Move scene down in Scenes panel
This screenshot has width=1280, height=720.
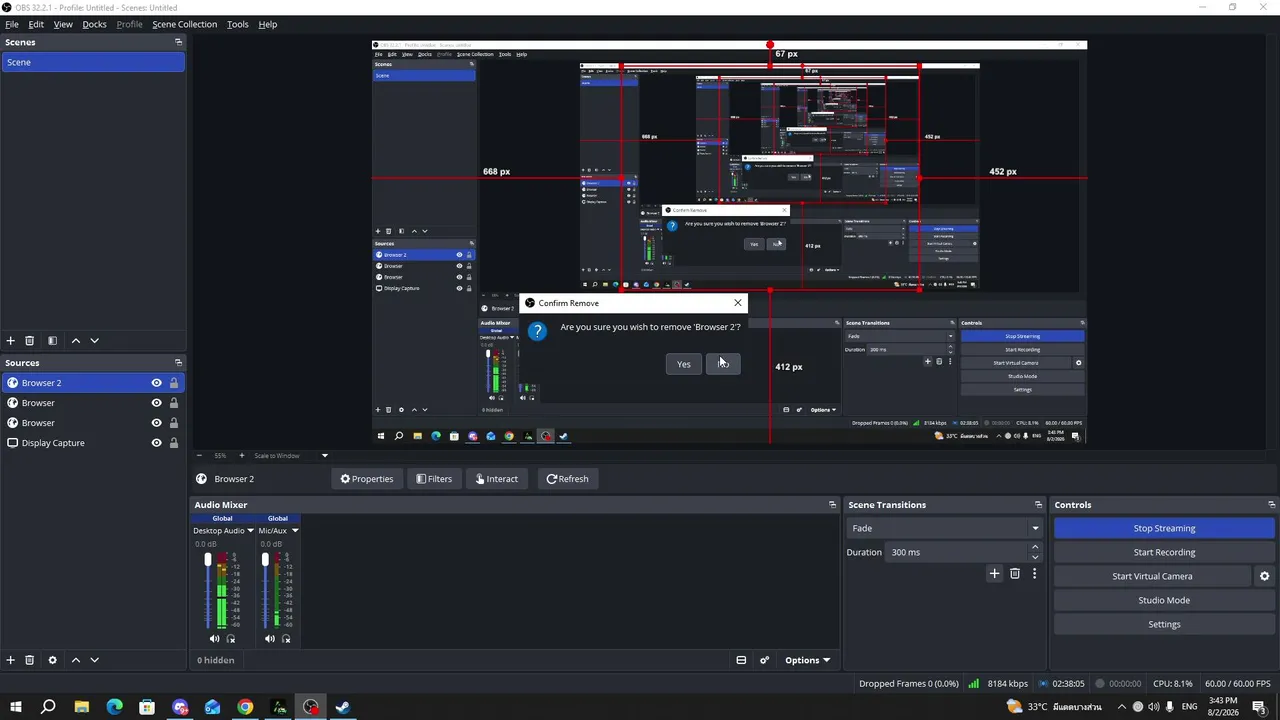click(x=95, y=341)
